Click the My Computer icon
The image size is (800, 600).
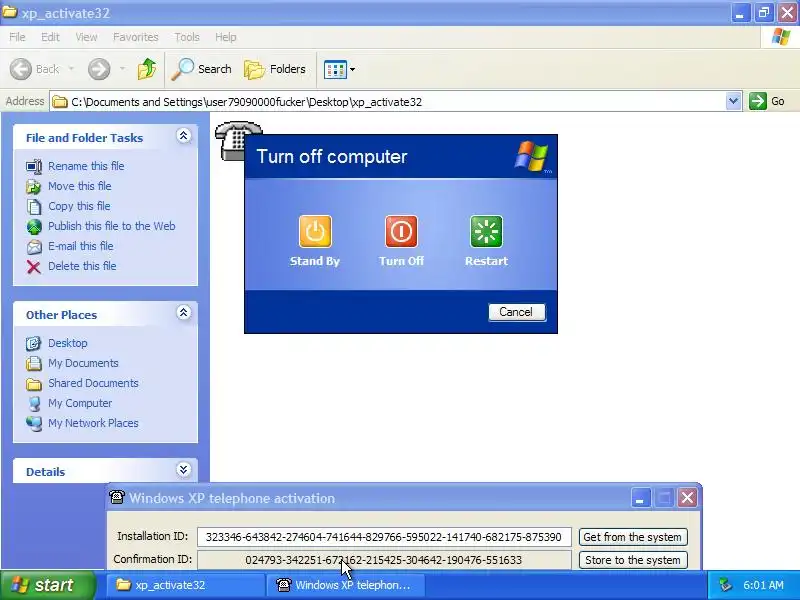[34, 404]
